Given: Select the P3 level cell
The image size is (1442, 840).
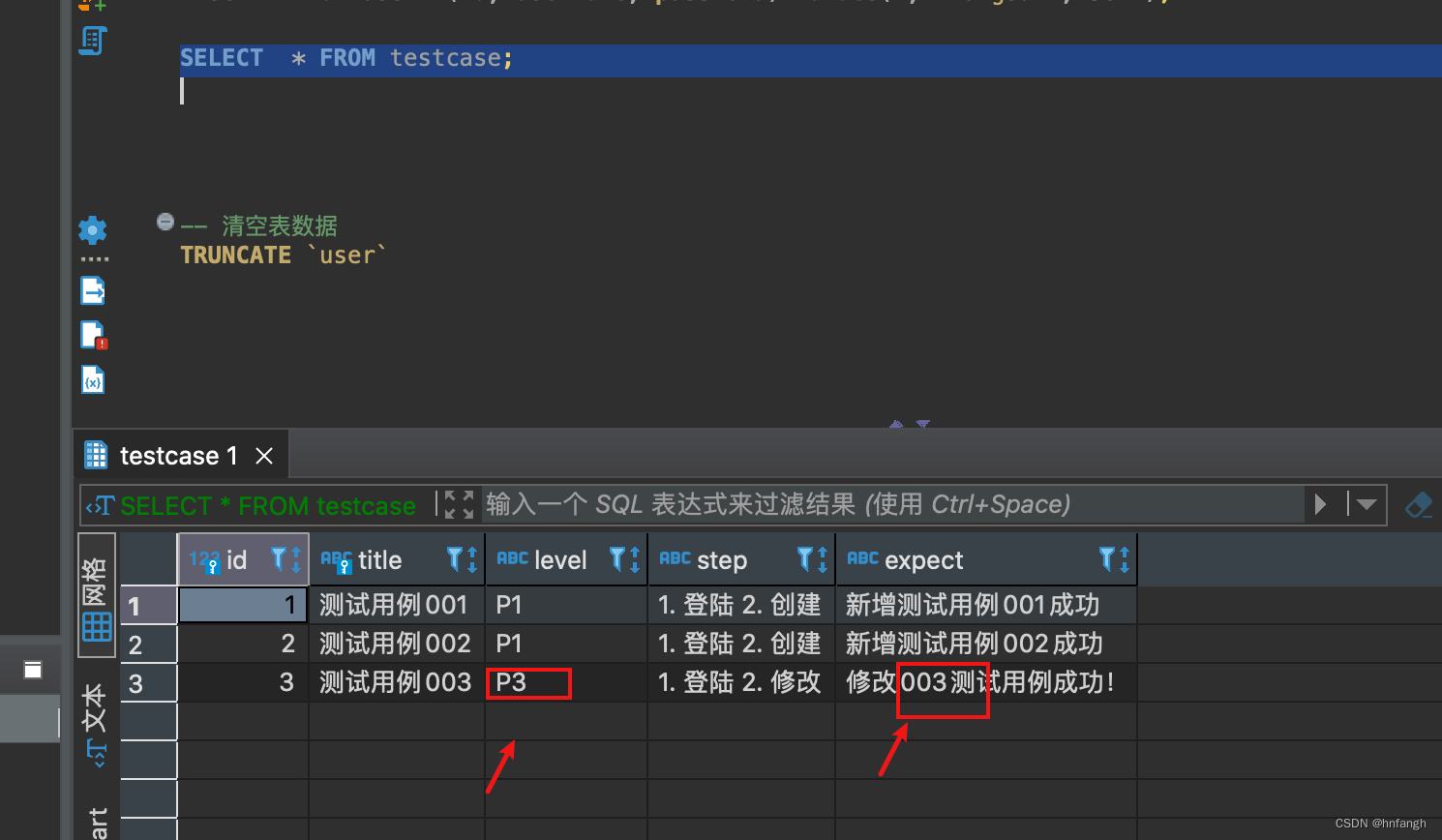Looking at the screenshot, I should click(x=566, y=683).
